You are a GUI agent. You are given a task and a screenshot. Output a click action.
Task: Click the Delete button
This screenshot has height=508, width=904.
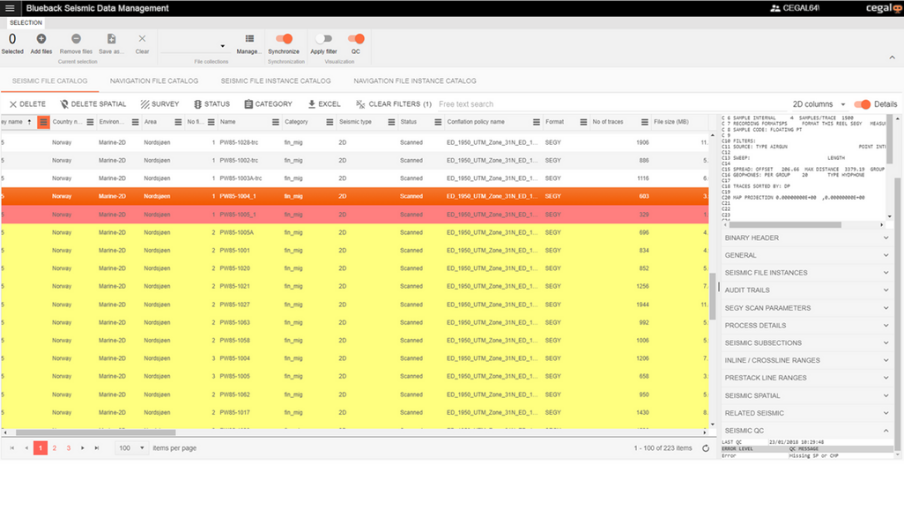coord(27,104)
